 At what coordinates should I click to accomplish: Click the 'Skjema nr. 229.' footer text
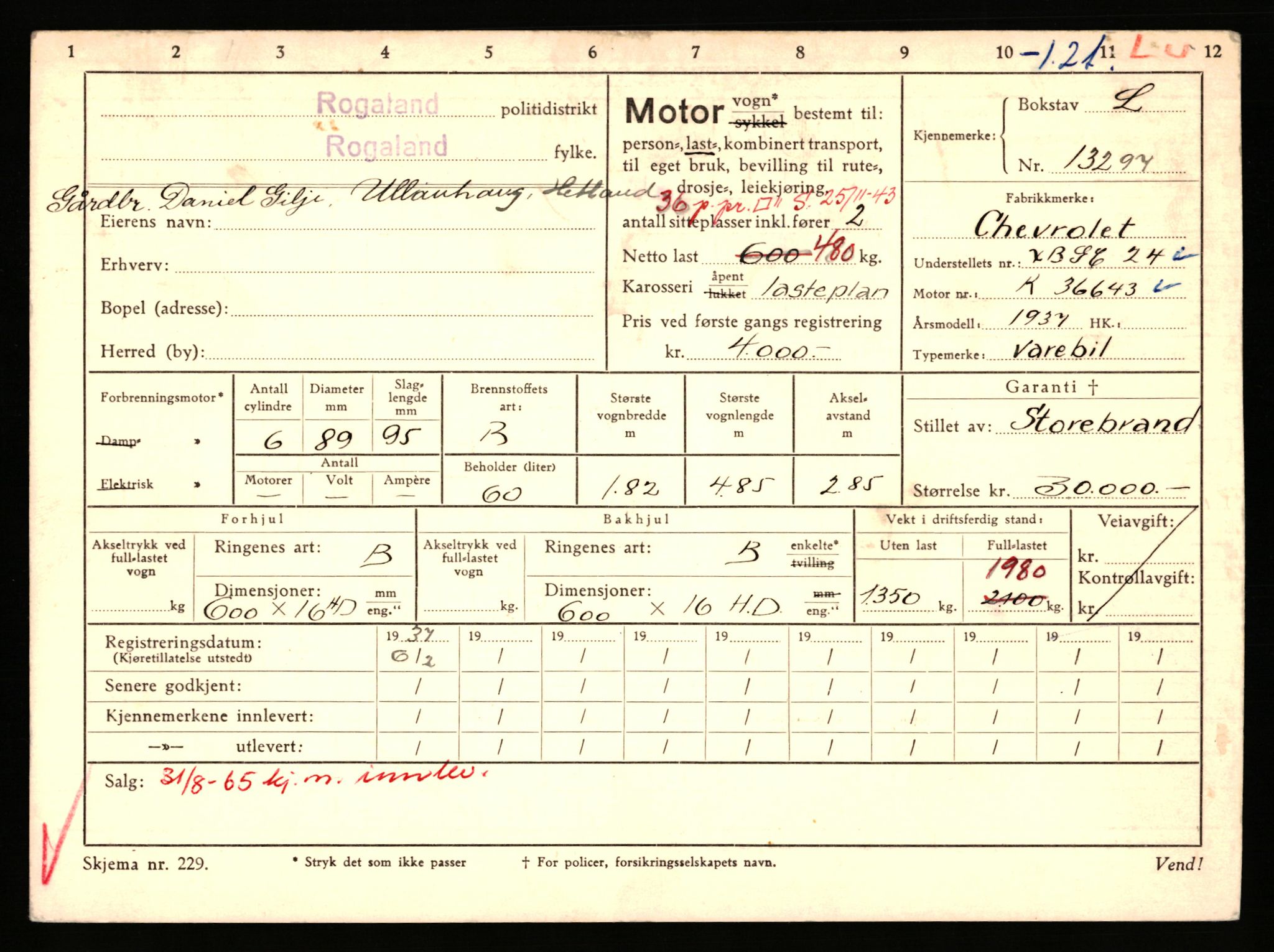146,864
